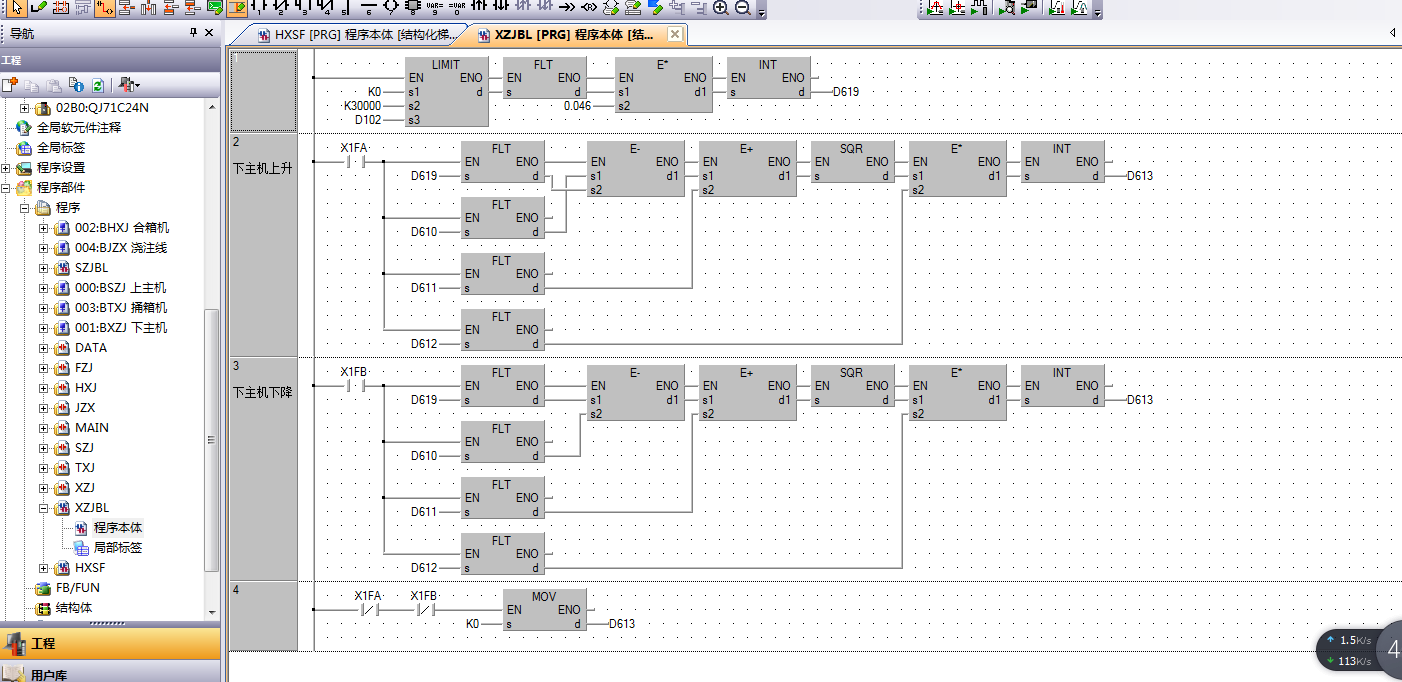The width and height of the screenshot is (1402, 682).
Task: Close the XZJBL [PRG] tab
Action: (x=675, y=35)
